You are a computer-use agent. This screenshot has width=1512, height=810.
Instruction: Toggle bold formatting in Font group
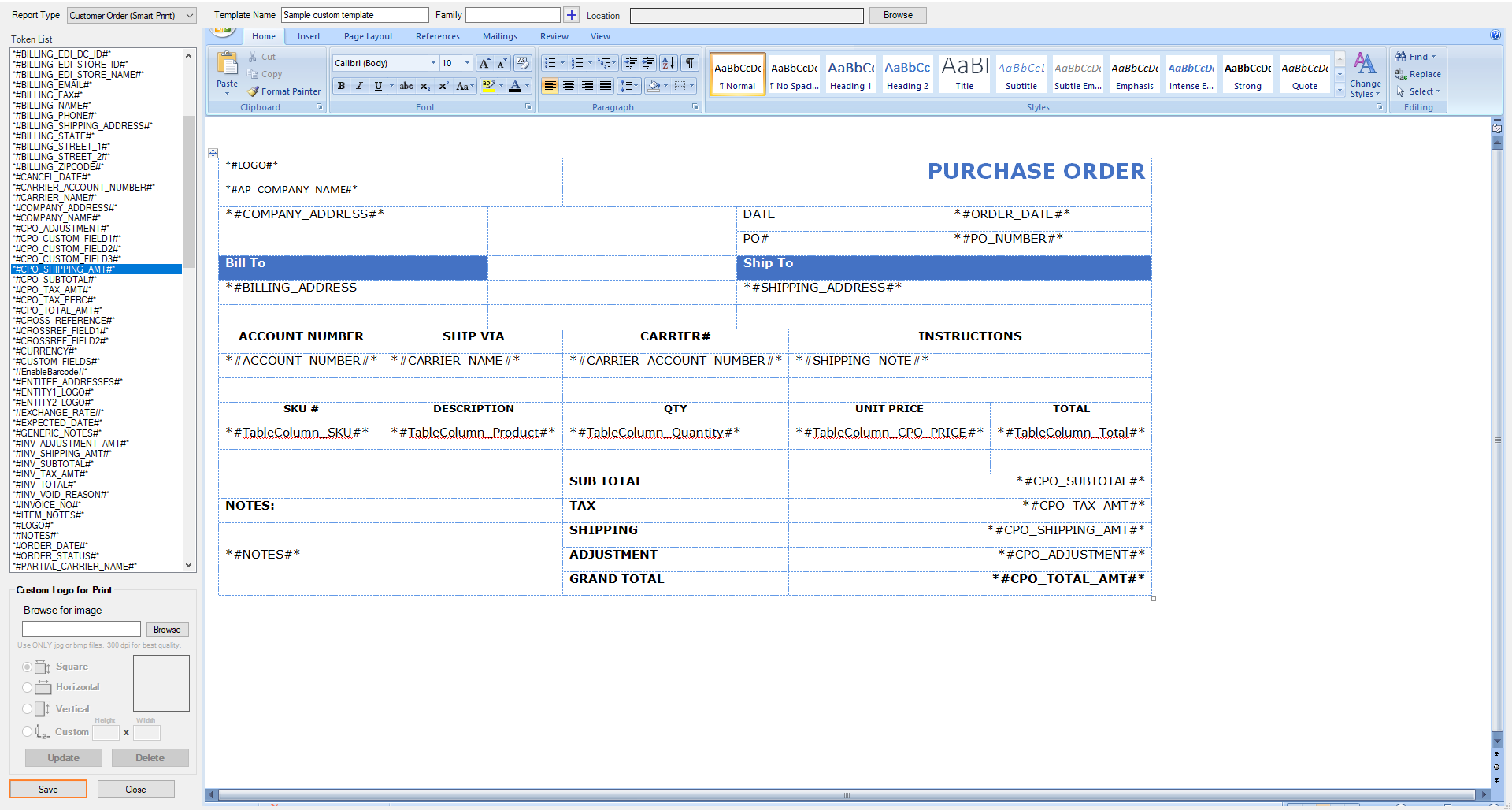(x=341, y=86)
